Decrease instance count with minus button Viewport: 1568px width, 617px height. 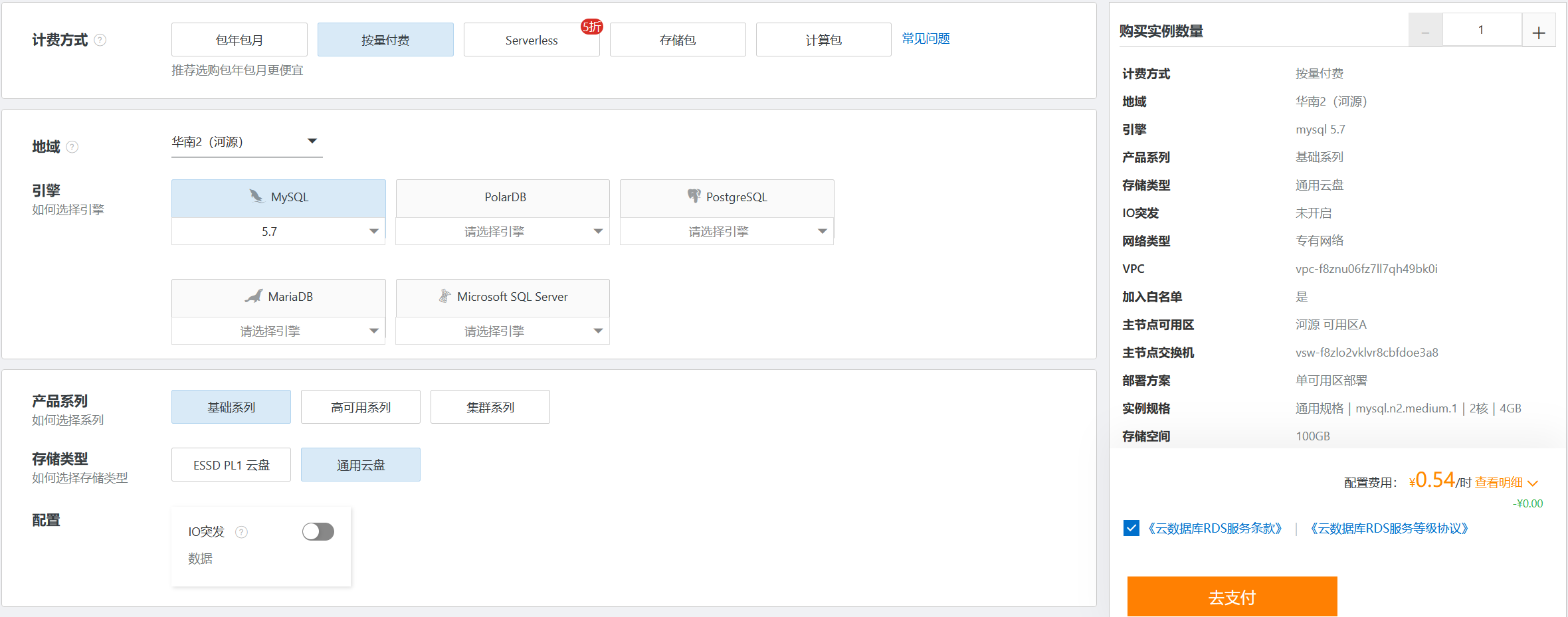coord(1425,31)
